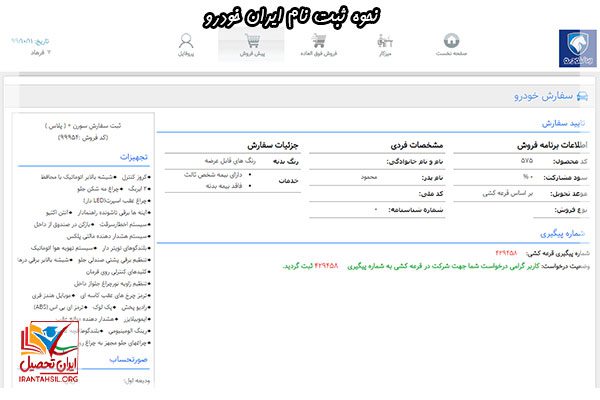Click the green request status message
This screenshot has height=400, width=600.
pyautogui.click(x=411, y=266)
